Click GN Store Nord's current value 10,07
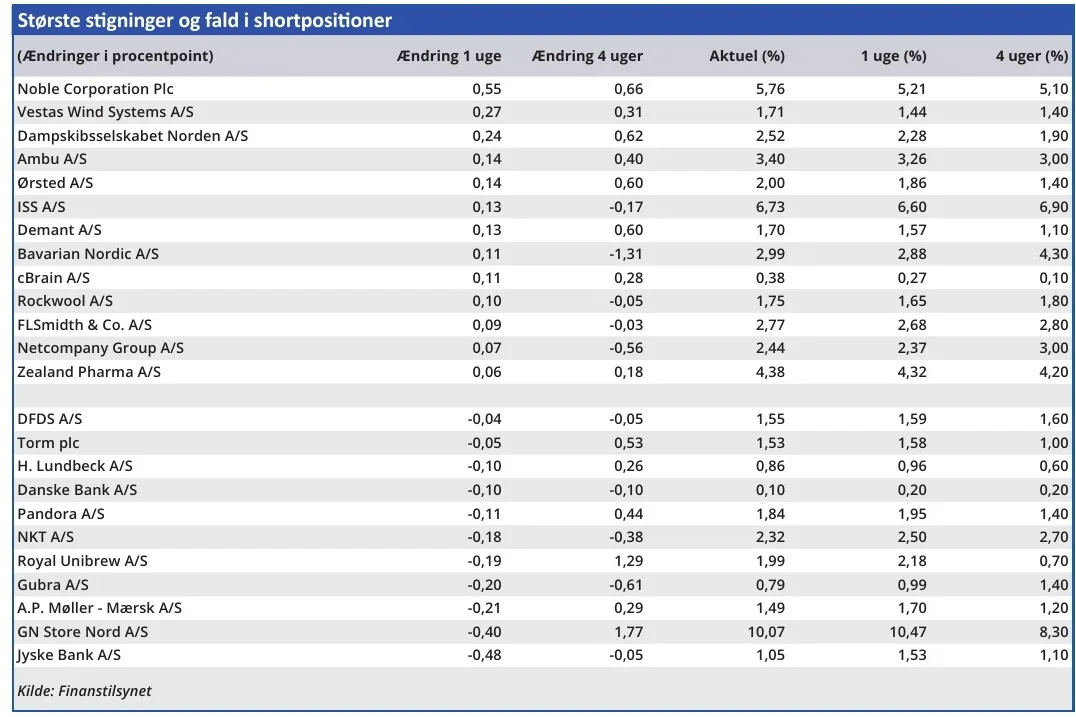Viewport: 1076px width, 717px height. [765, 632]
